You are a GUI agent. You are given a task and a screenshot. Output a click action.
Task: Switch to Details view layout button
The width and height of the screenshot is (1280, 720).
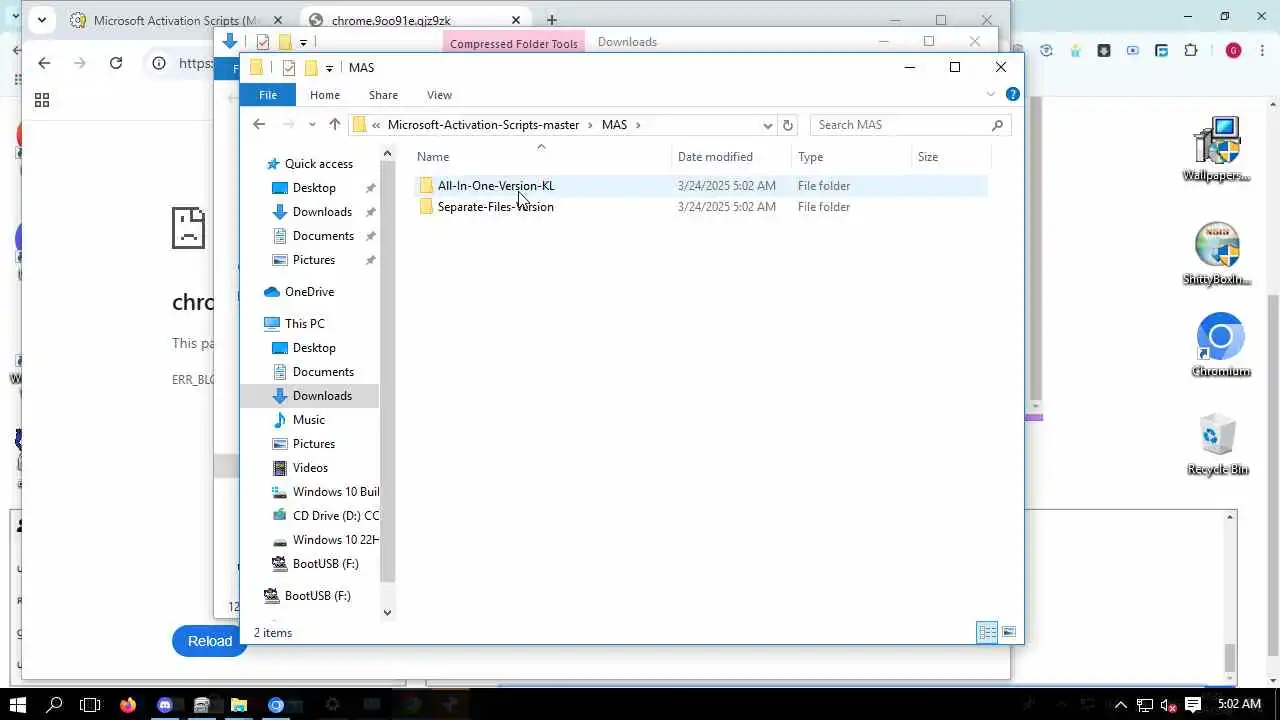coord(987,632)
